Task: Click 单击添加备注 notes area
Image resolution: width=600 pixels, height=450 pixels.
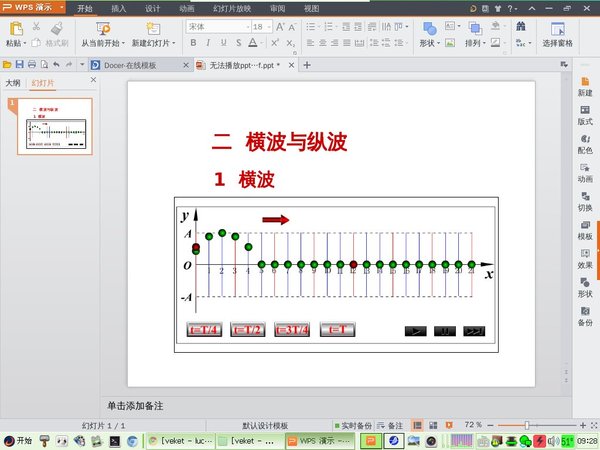Action: [135, 406]
